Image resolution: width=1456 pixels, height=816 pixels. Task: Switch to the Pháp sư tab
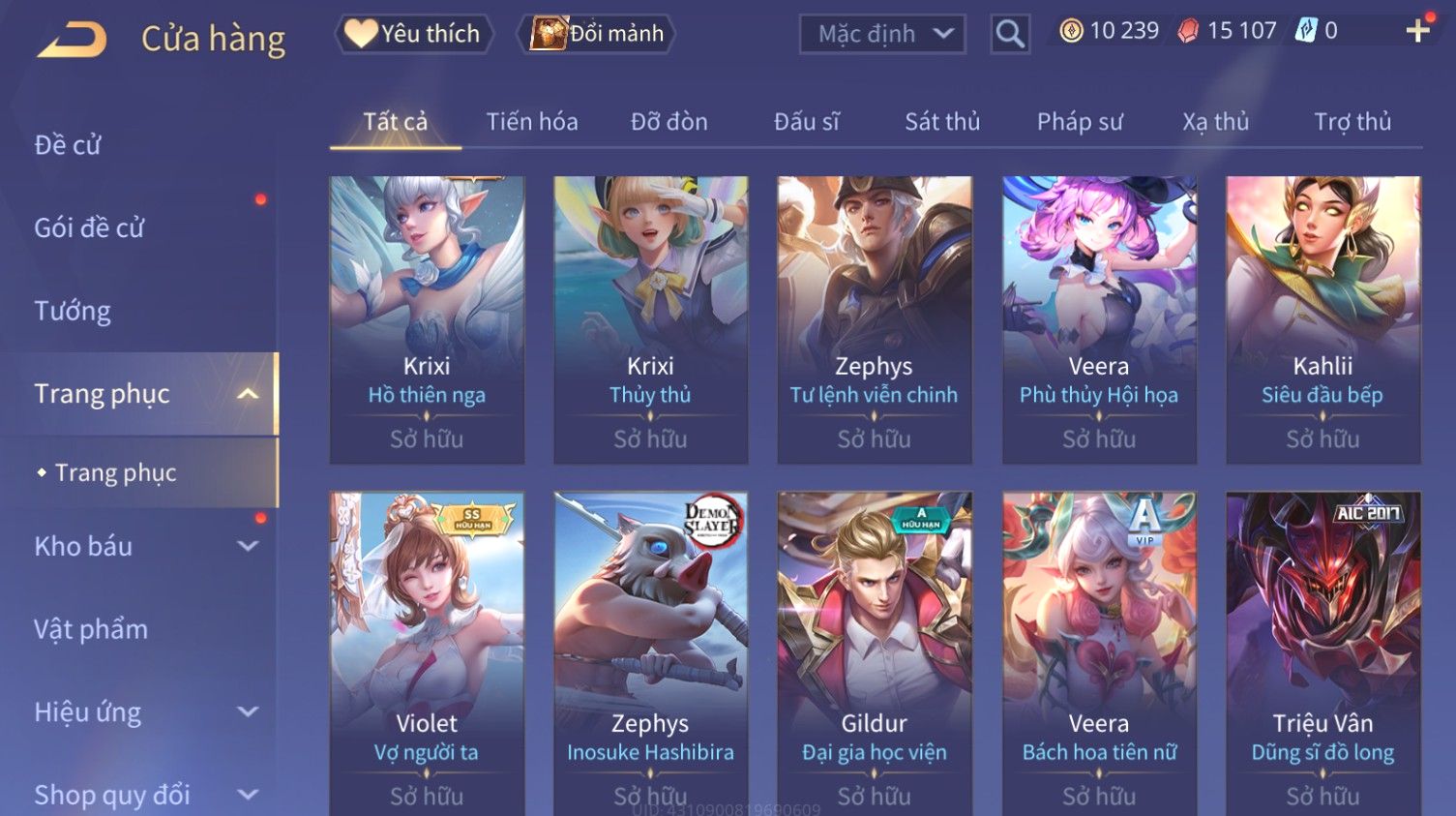pos(1080,122)
